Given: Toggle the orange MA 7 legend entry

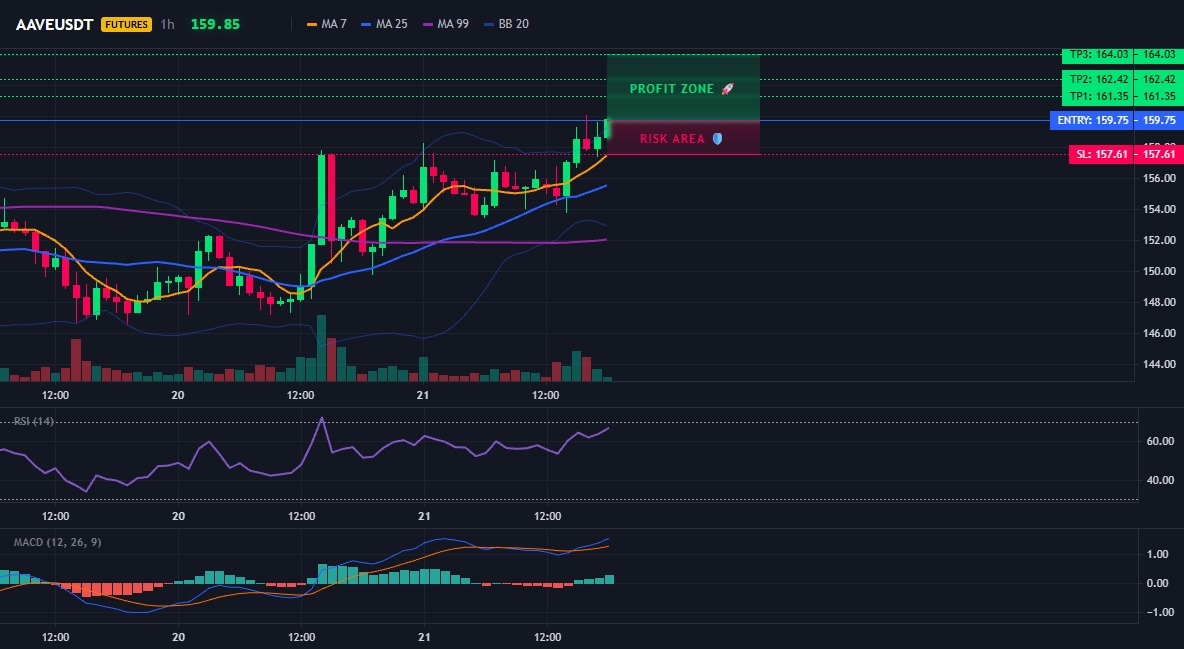Looking at the screenshot, I should (x=326, y=24).
